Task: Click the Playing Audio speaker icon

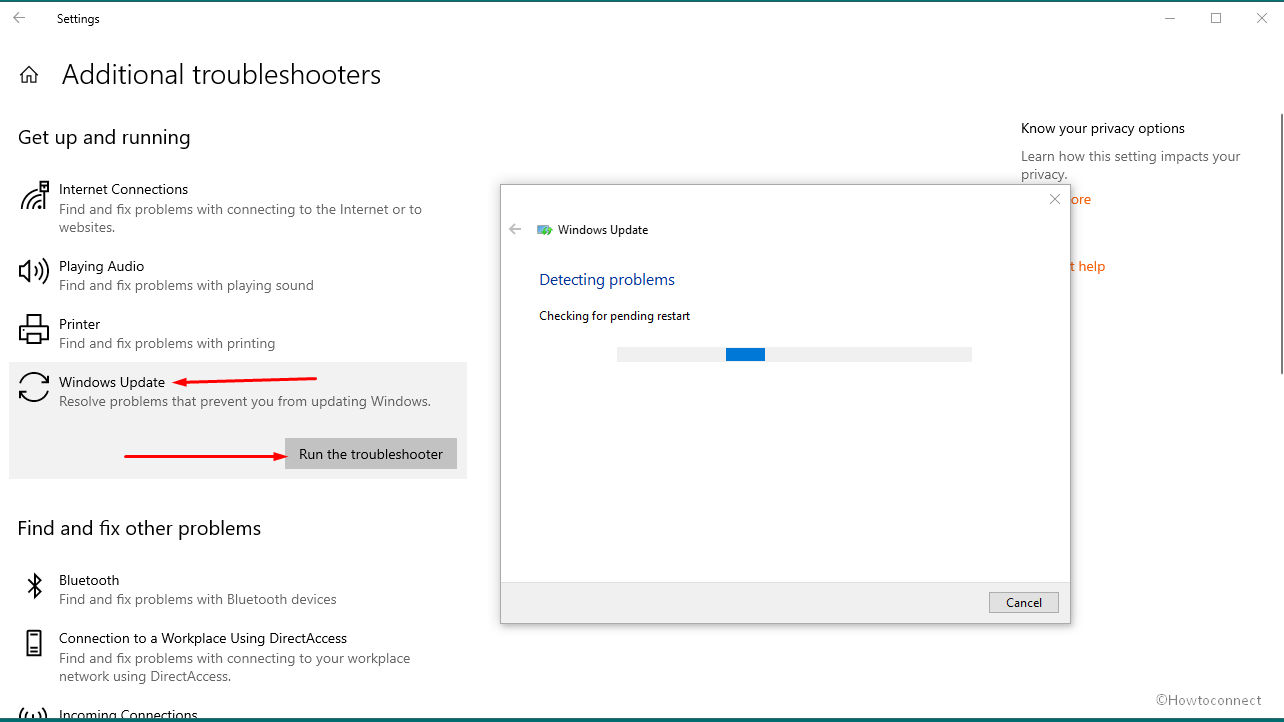Action: point(34,271)
